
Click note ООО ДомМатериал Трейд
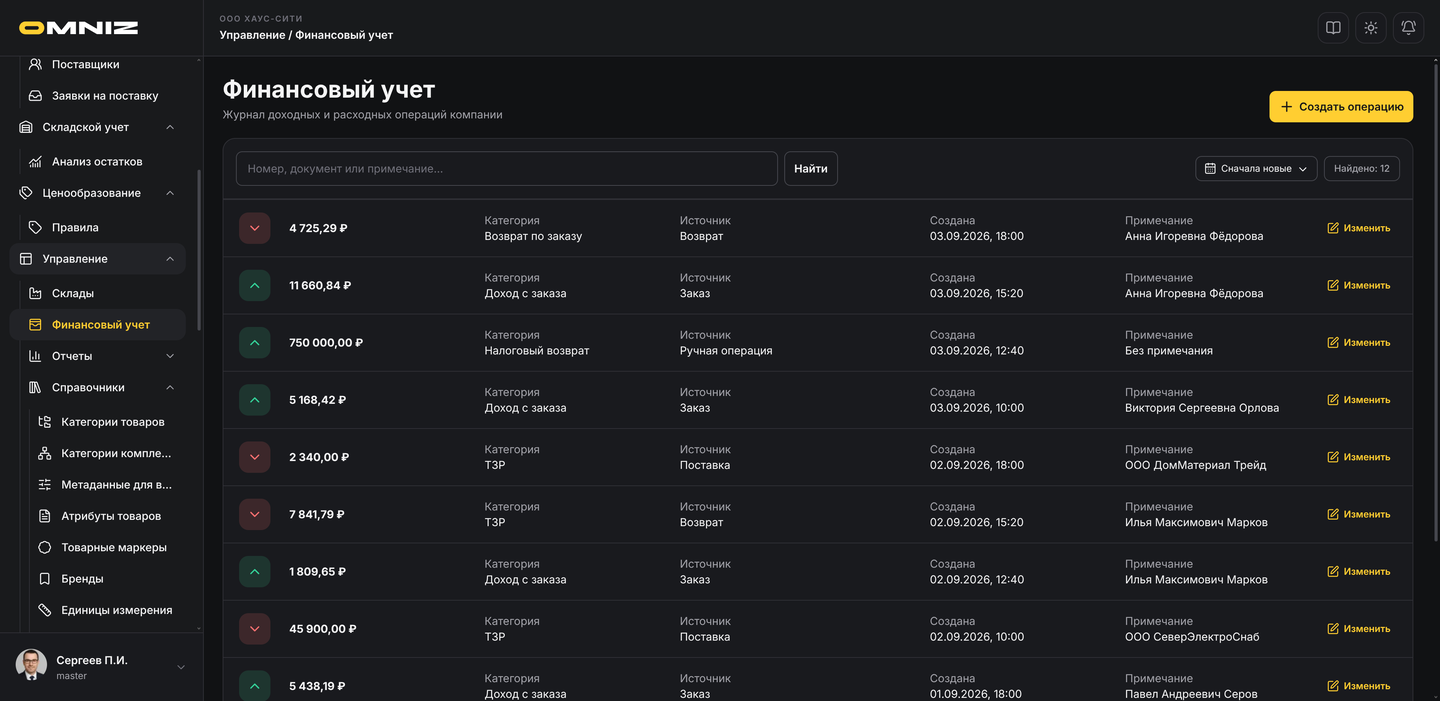coord(1195,465)
